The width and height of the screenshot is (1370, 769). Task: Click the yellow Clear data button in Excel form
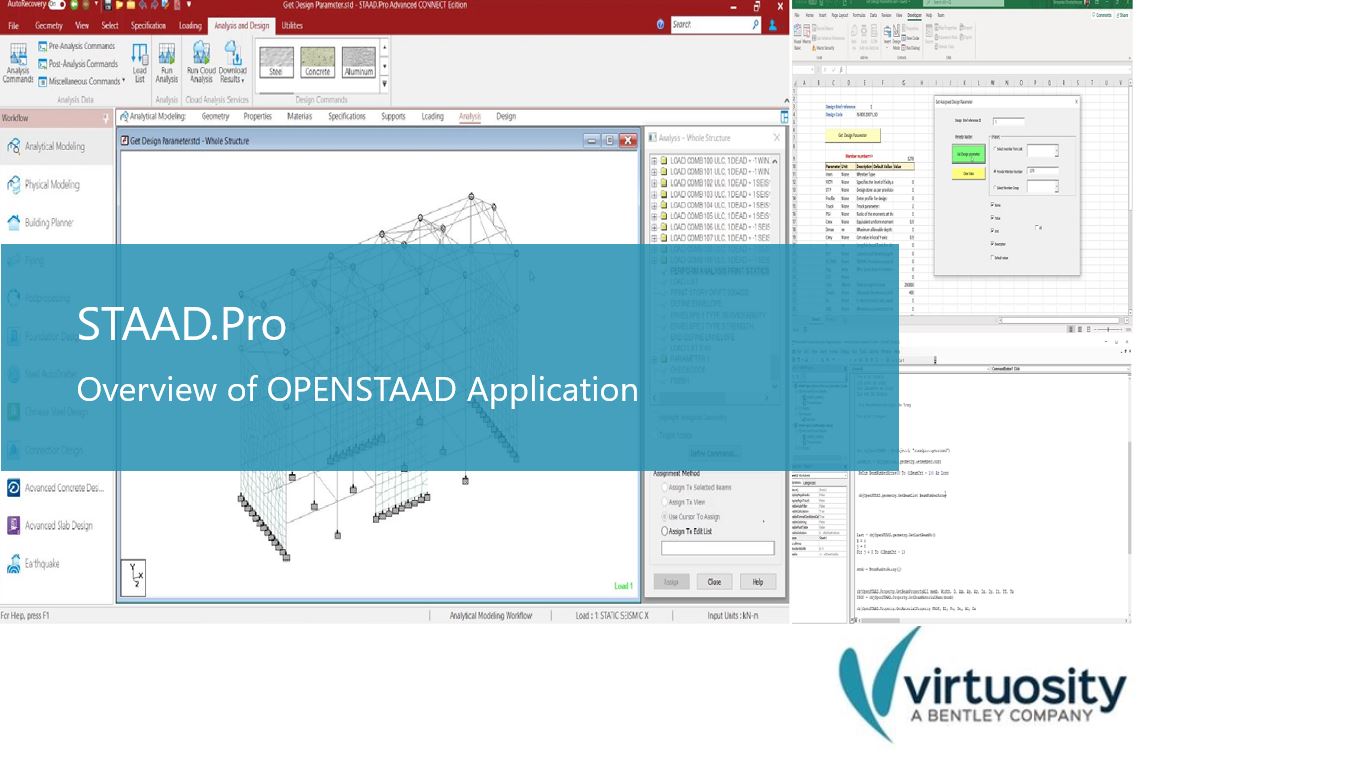(968, 173)
